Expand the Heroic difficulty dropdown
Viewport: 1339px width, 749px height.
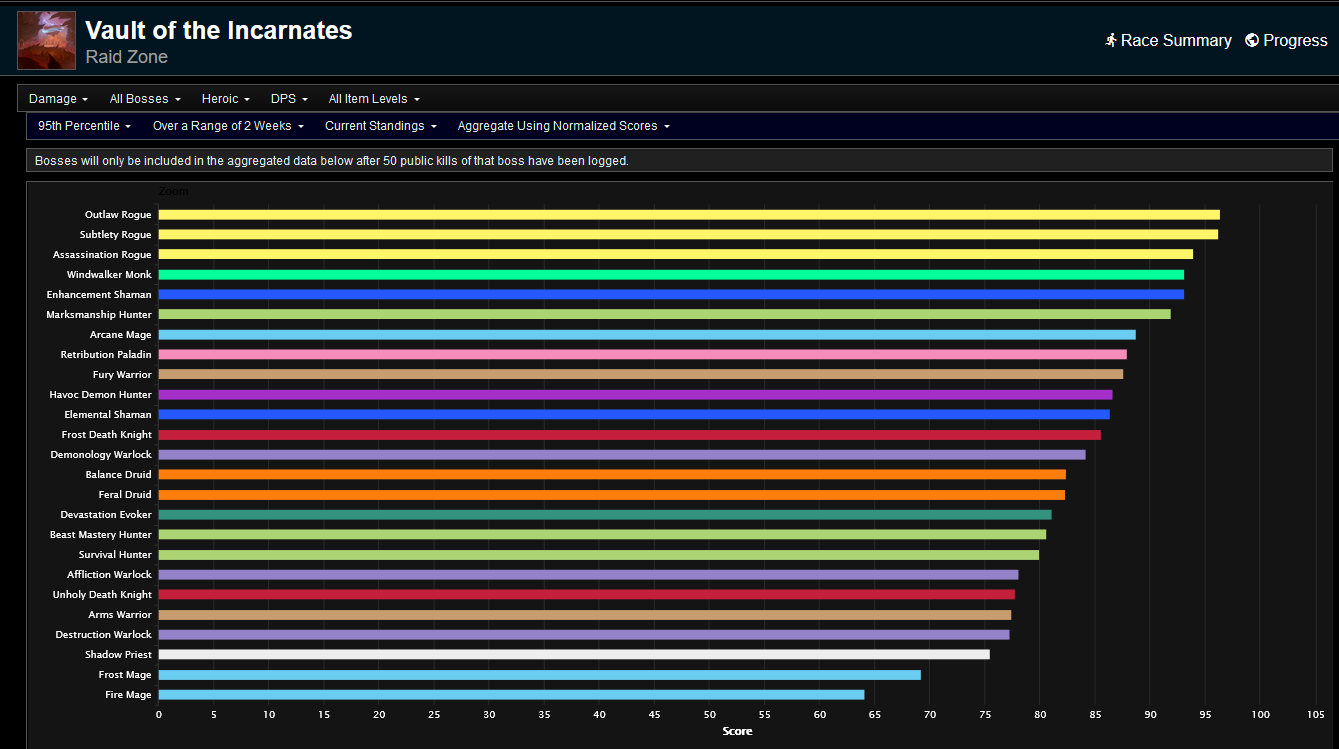pyautogui.click(x=225, y=99)
